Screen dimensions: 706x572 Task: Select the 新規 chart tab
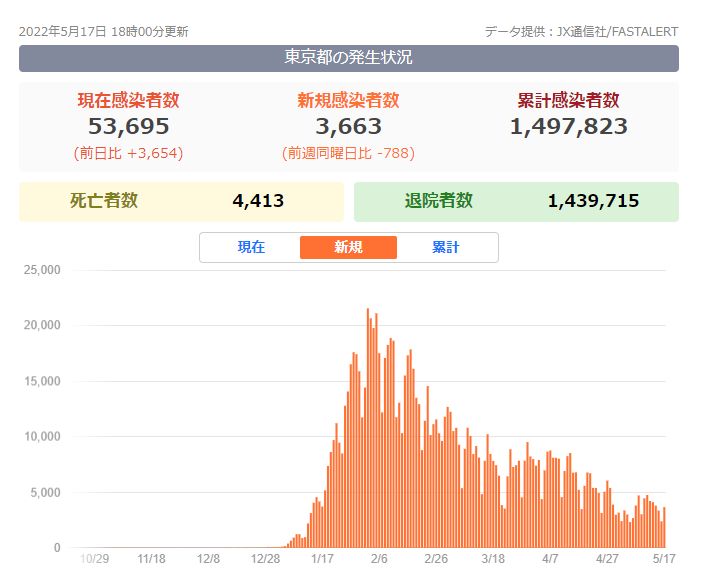click(x=348, y=247)
